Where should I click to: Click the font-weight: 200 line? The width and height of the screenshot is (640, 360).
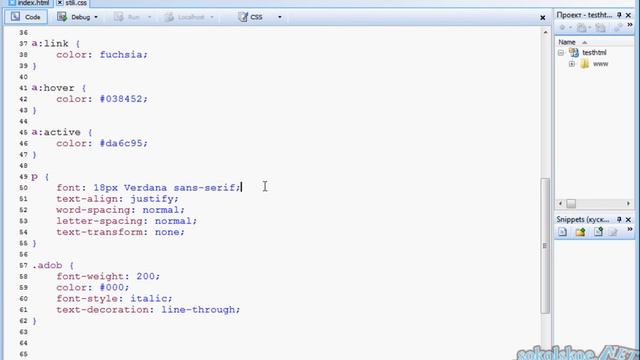pyautogui.click(x=108, y=276)
